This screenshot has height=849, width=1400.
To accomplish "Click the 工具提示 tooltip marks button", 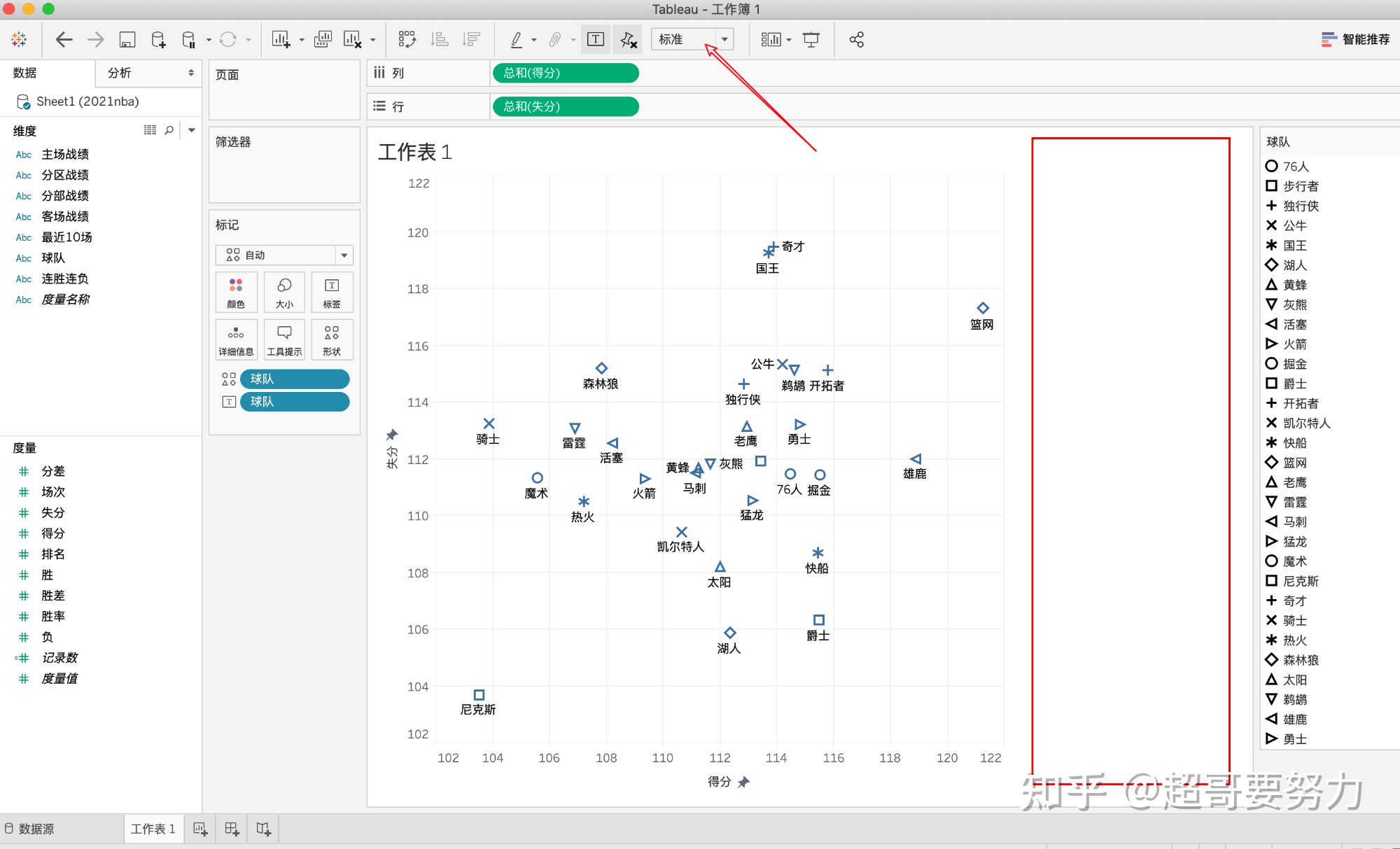I will (x=284, y=339).
